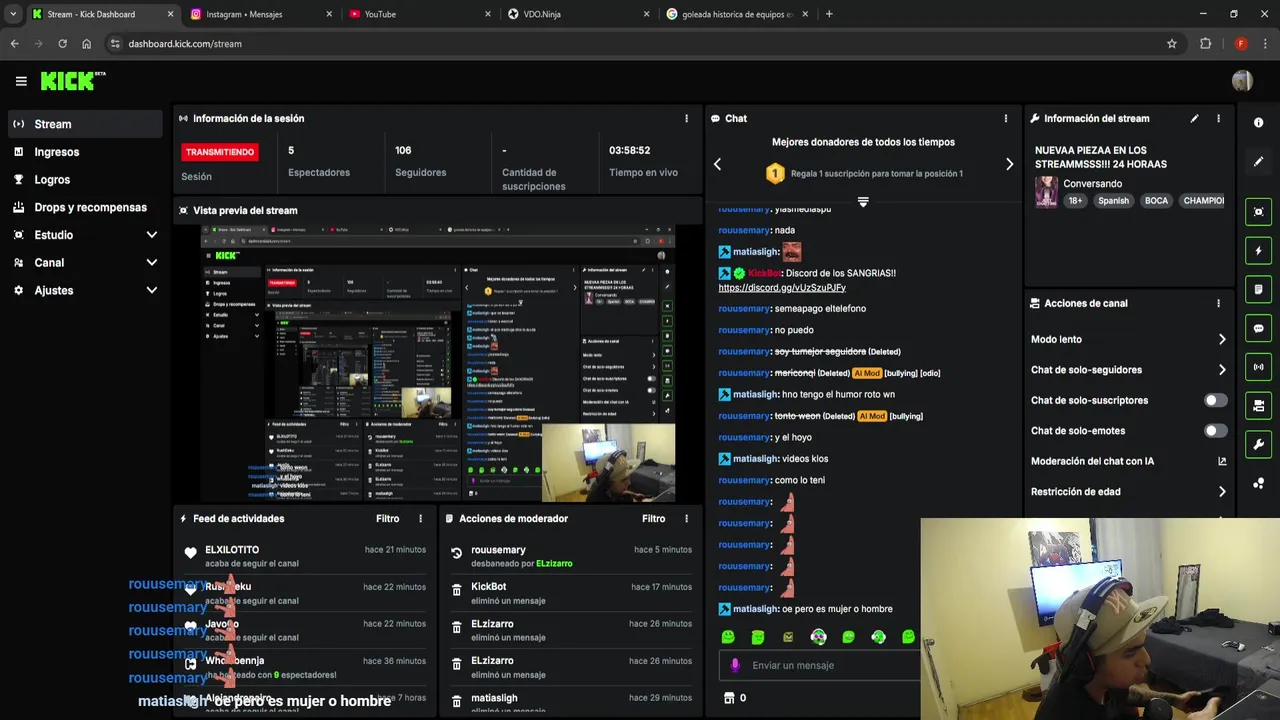
Task: Show the next top donors slide
Action: 1009,164
